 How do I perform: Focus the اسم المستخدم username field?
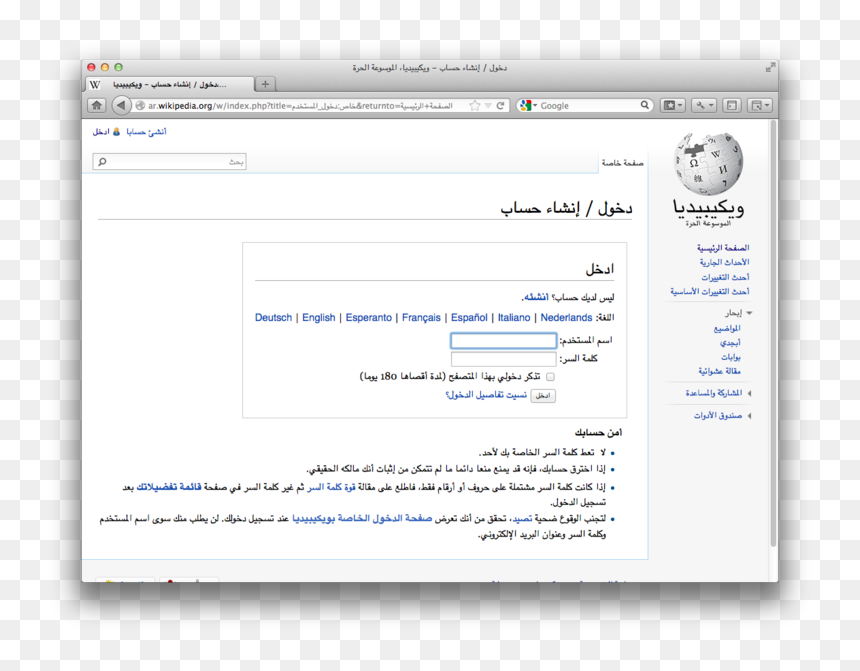pyautogui.click(x=503, y=341)
